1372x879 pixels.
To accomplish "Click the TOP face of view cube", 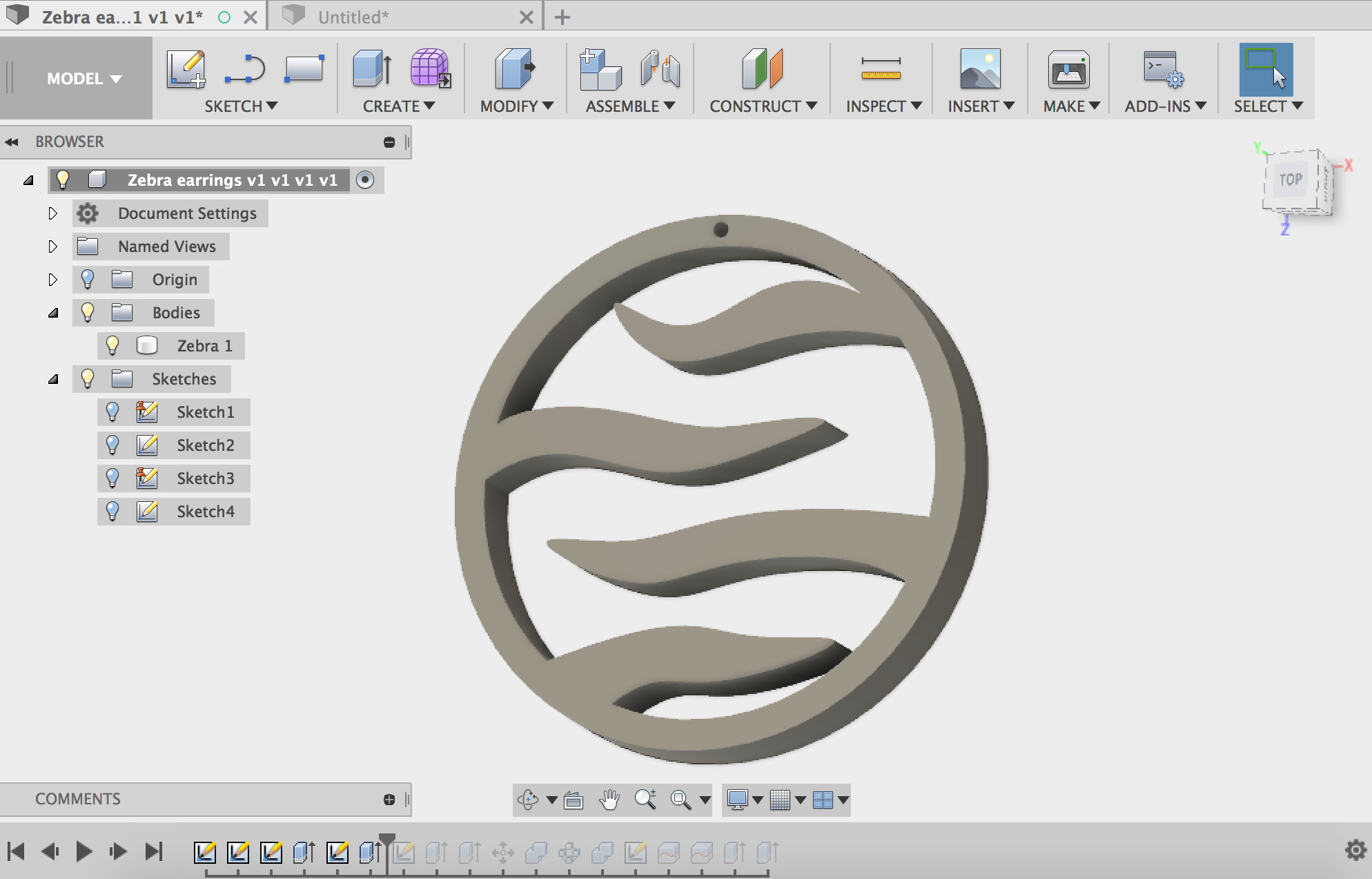I will pyautogui.click(x=1290, y=180).
